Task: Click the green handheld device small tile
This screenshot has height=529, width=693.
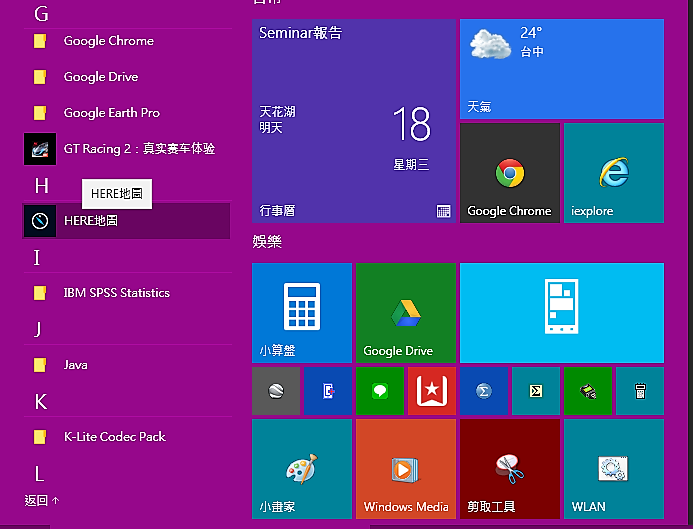Action: [x=588, y=391]
